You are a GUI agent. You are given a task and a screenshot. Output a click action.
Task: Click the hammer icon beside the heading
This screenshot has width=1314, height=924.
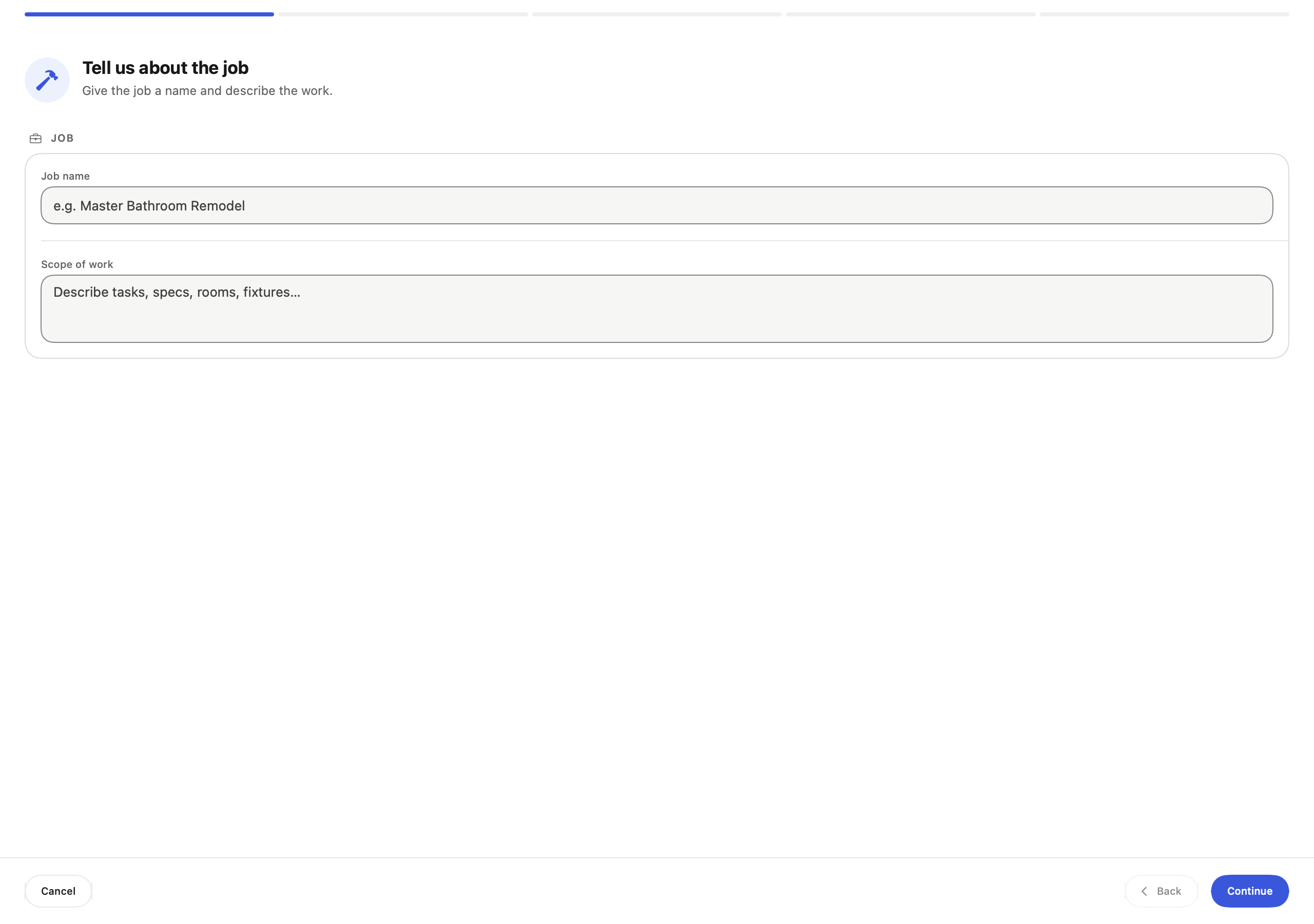[x=47, y=80]
